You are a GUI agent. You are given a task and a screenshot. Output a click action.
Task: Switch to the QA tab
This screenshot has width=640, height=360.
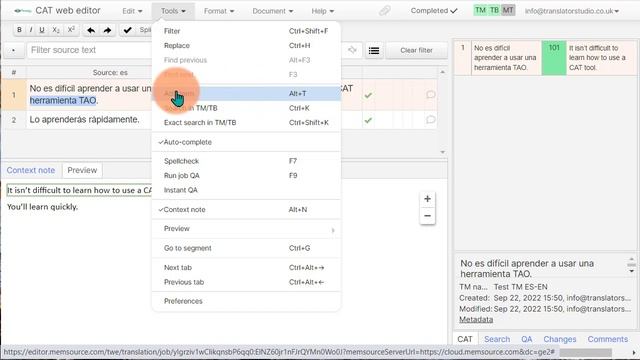(x=527, y=339)
